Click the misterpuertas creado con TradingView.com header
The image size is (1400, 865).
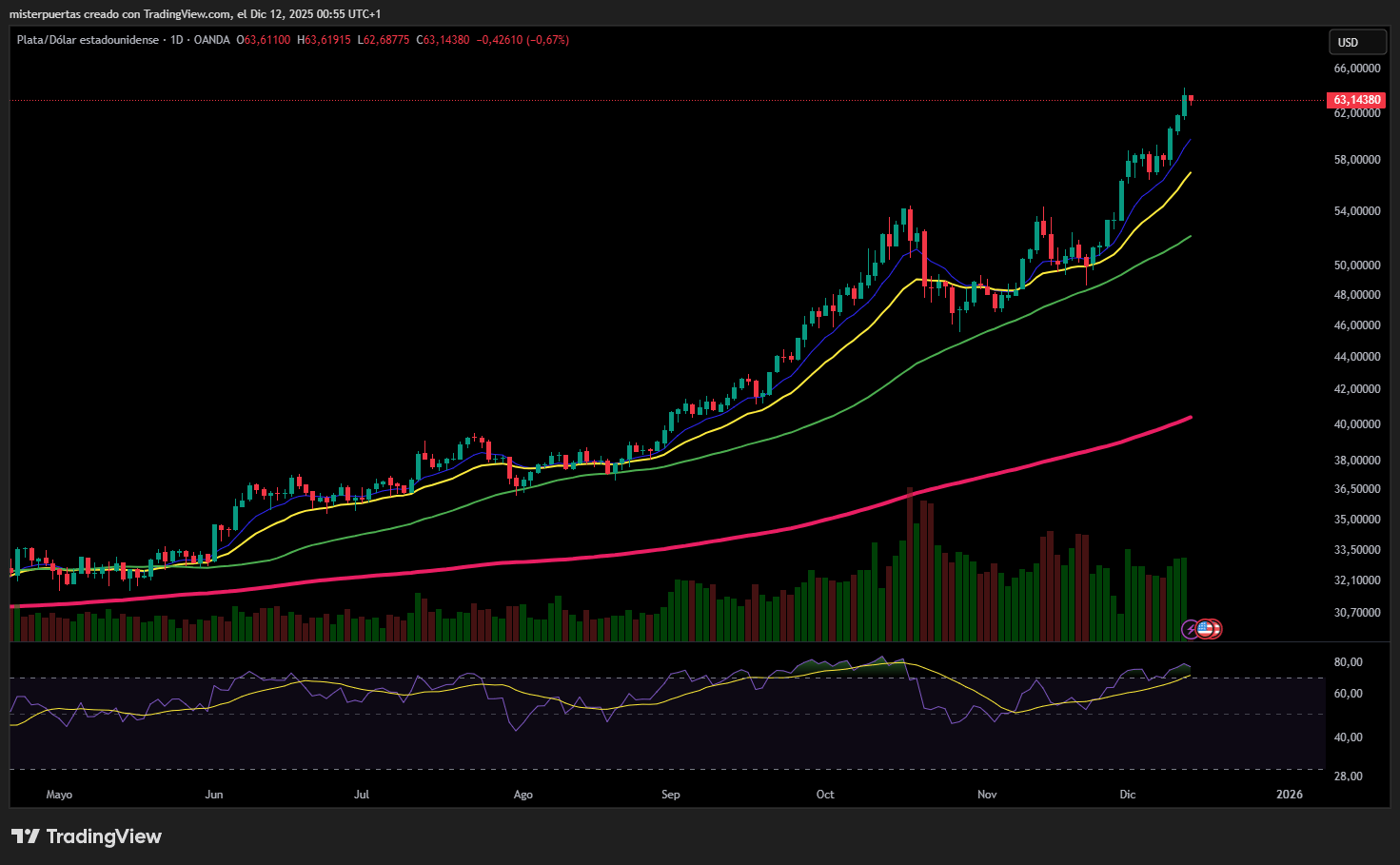click(x=195, y=14)
